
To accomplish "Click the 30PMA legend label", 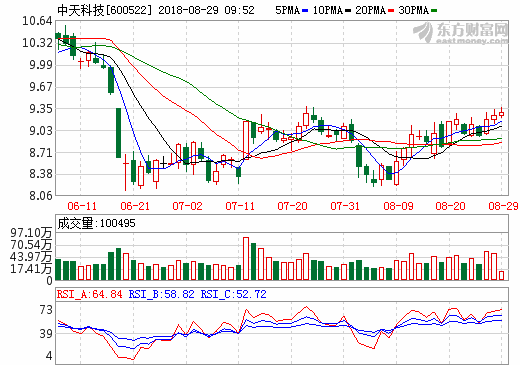I will tap(413, 10).
